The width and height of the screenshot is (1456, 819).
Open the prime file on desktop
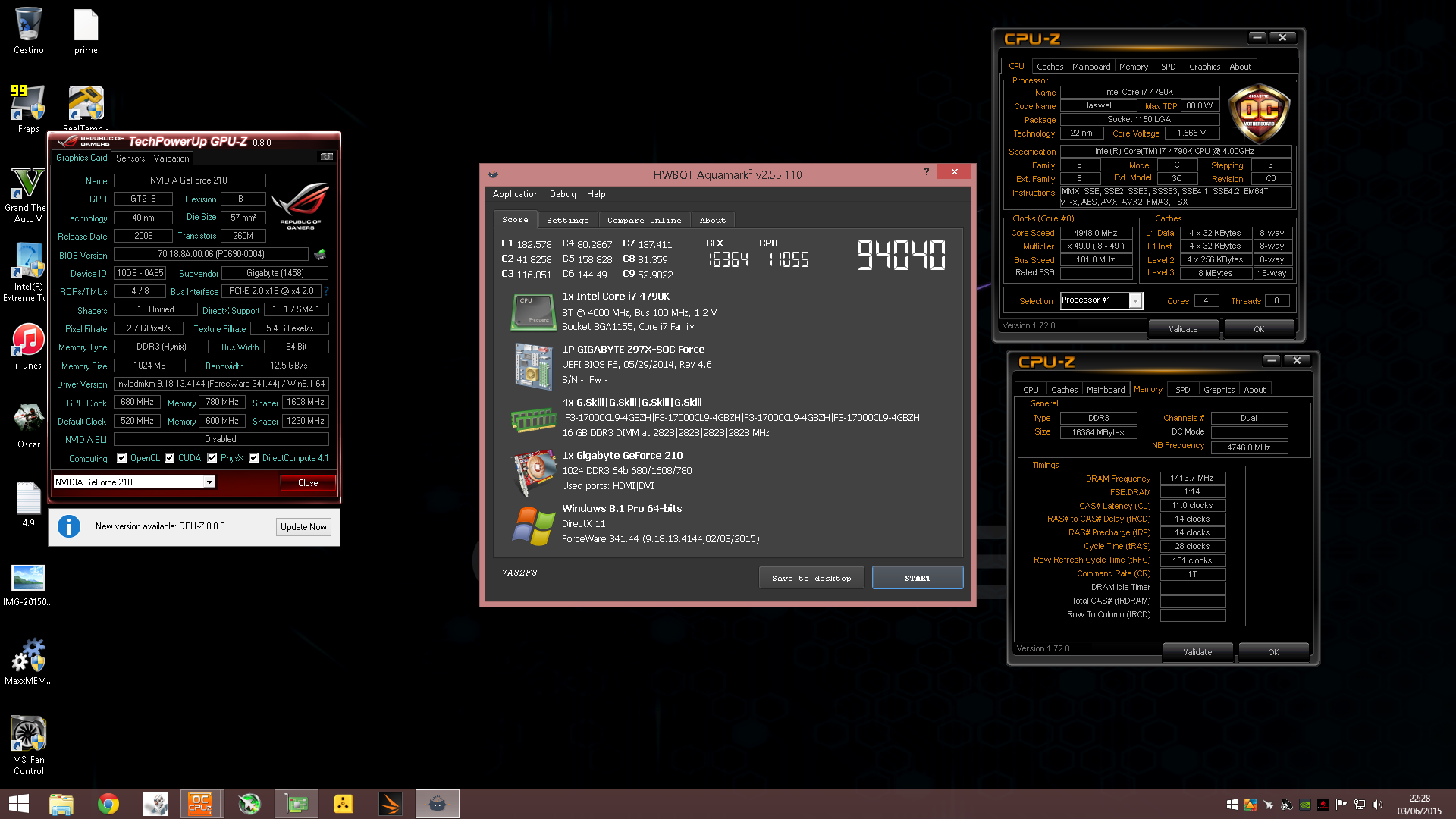[x=86, y=31]
